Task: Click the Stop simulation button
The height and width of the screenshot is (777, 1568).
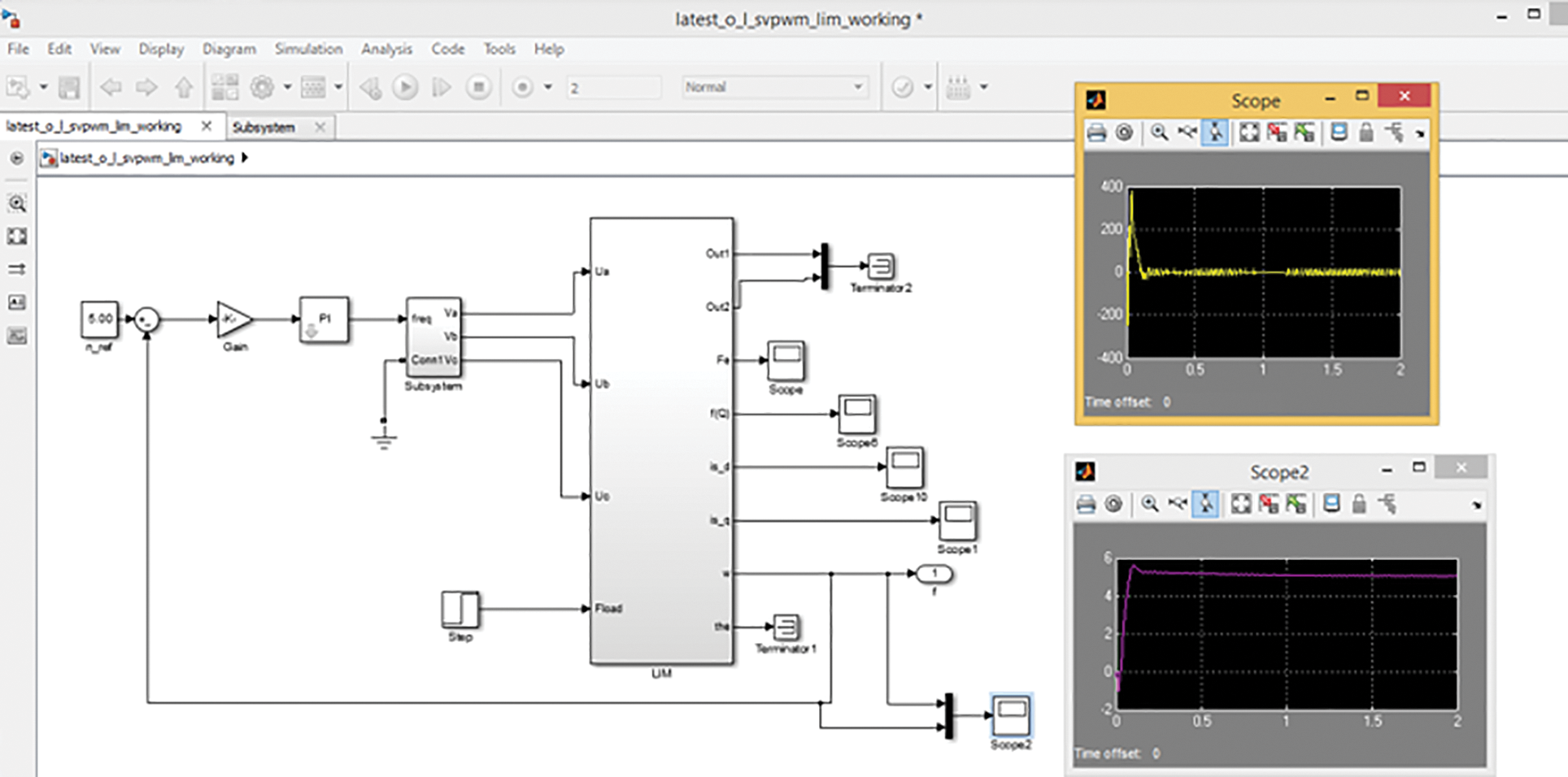Action: 478,87
